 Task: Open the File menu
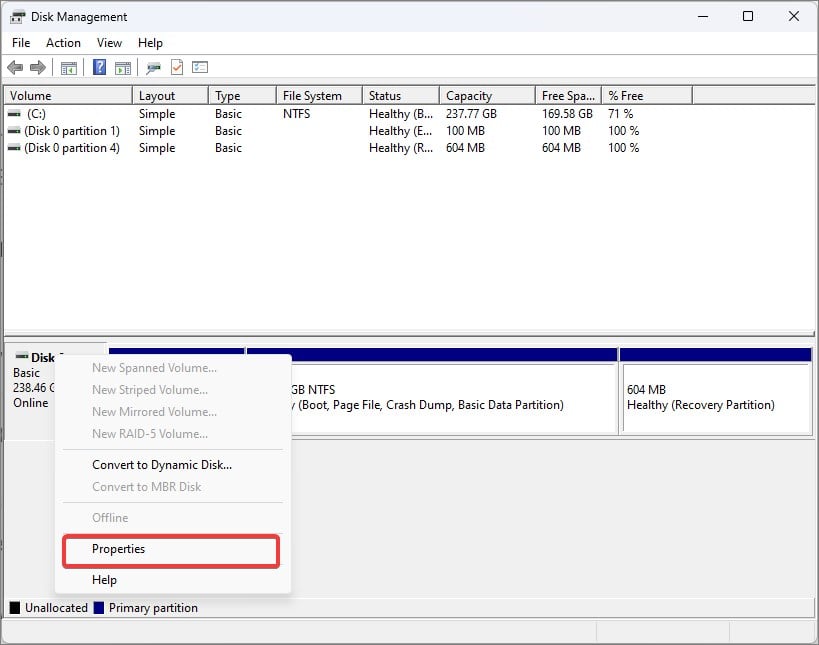21,43
